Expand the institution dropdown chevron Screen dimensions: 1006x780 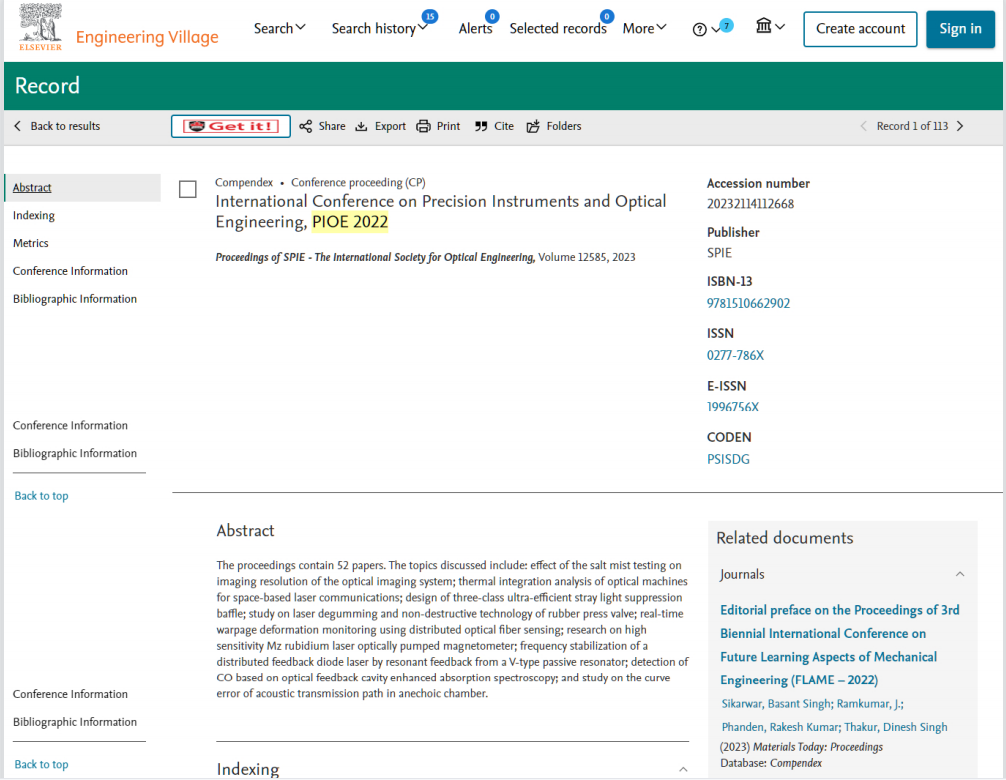[x=780, y=27]
